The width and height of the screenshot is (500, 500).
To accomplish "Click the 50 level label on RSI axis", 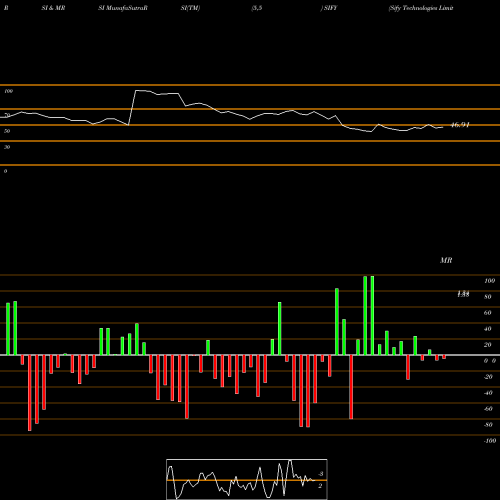I will click(7, 131).
